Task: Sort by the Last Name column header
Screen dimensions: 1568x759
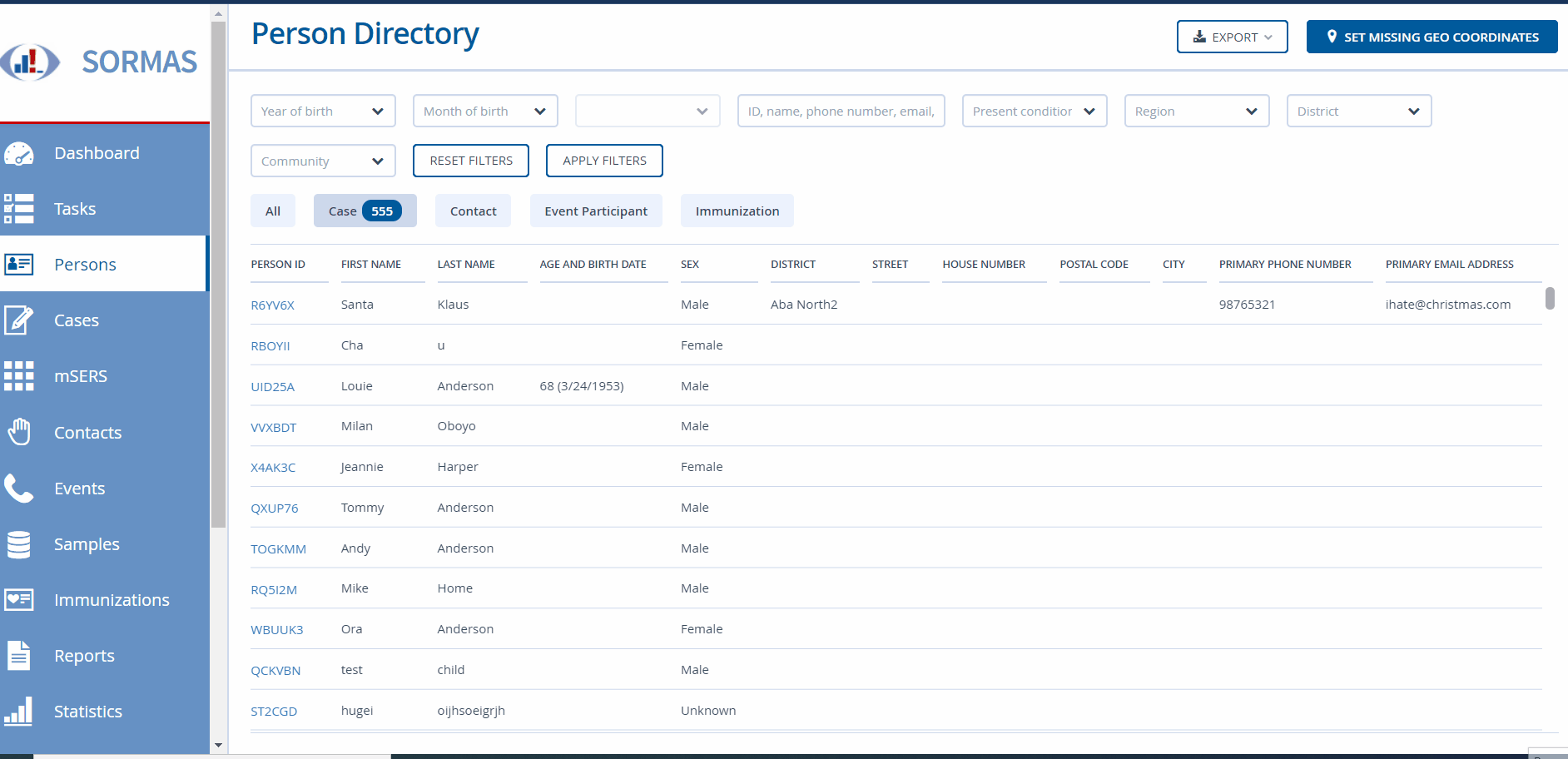Action: tap(466, 265)
